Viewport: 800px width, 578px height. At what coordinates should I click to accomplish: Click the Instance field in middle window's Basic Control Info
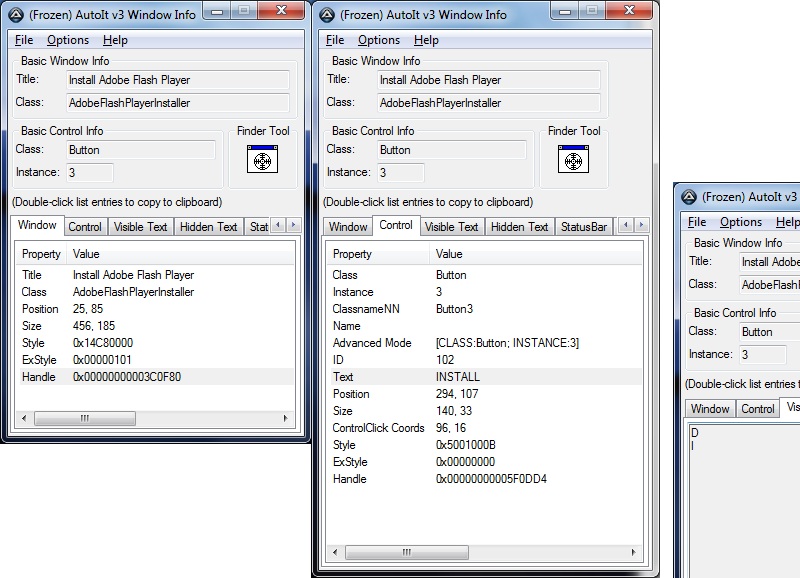click(401, 172)
